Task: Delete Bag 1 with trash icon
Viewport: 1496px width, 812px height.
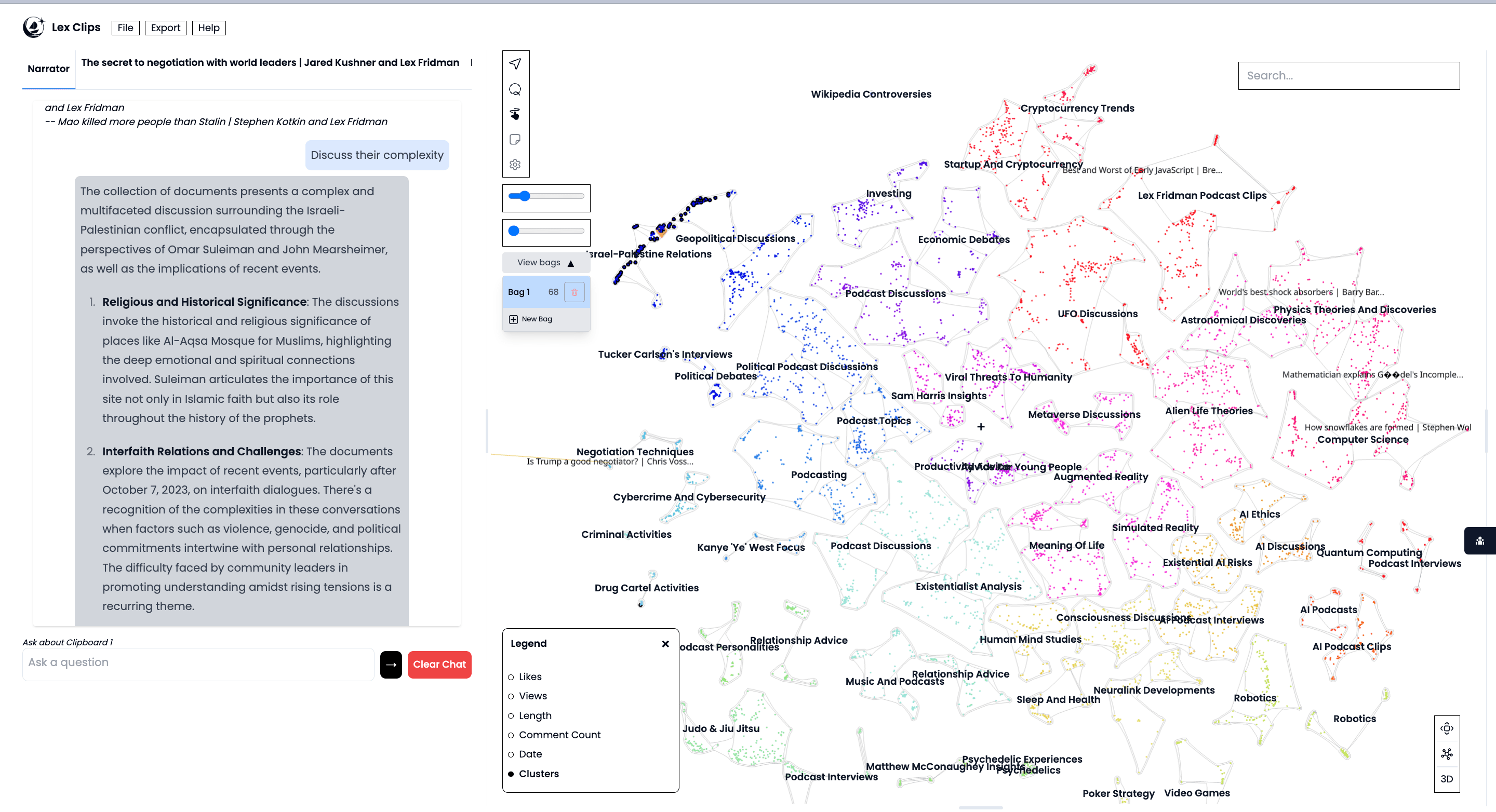Action: click(575, 292)
